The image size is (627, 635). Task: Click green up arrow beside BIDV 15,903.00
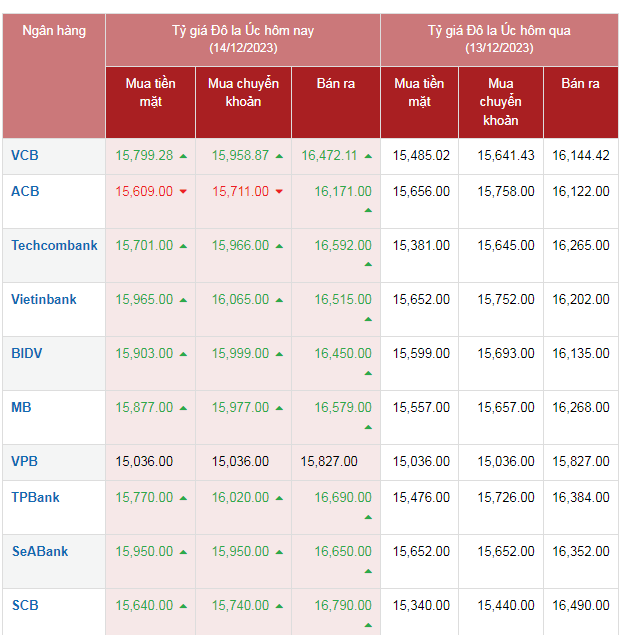pos(183,354)
